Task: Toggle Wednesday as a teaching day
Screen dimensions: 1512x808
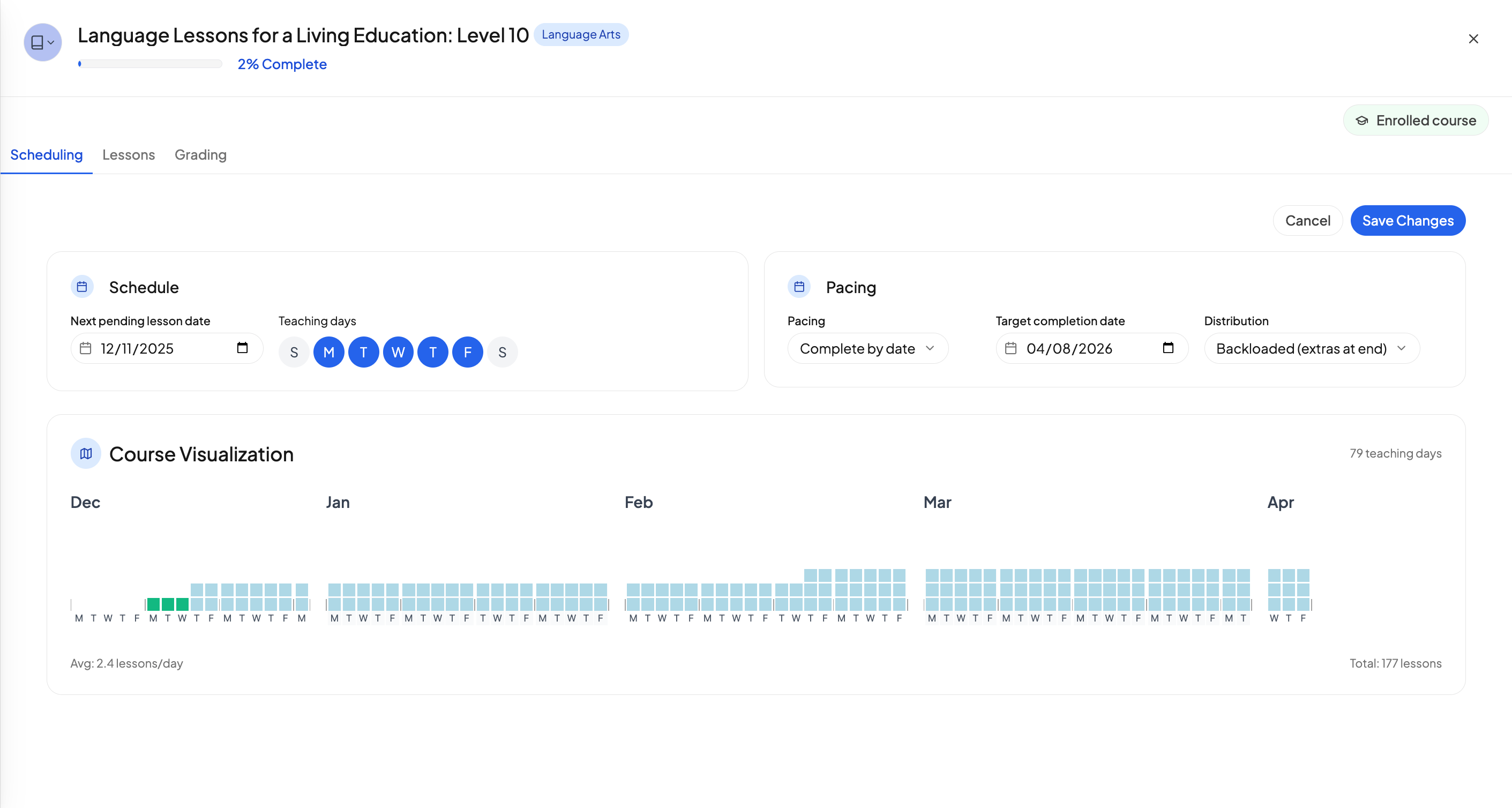Action: (x=398, y=352)
